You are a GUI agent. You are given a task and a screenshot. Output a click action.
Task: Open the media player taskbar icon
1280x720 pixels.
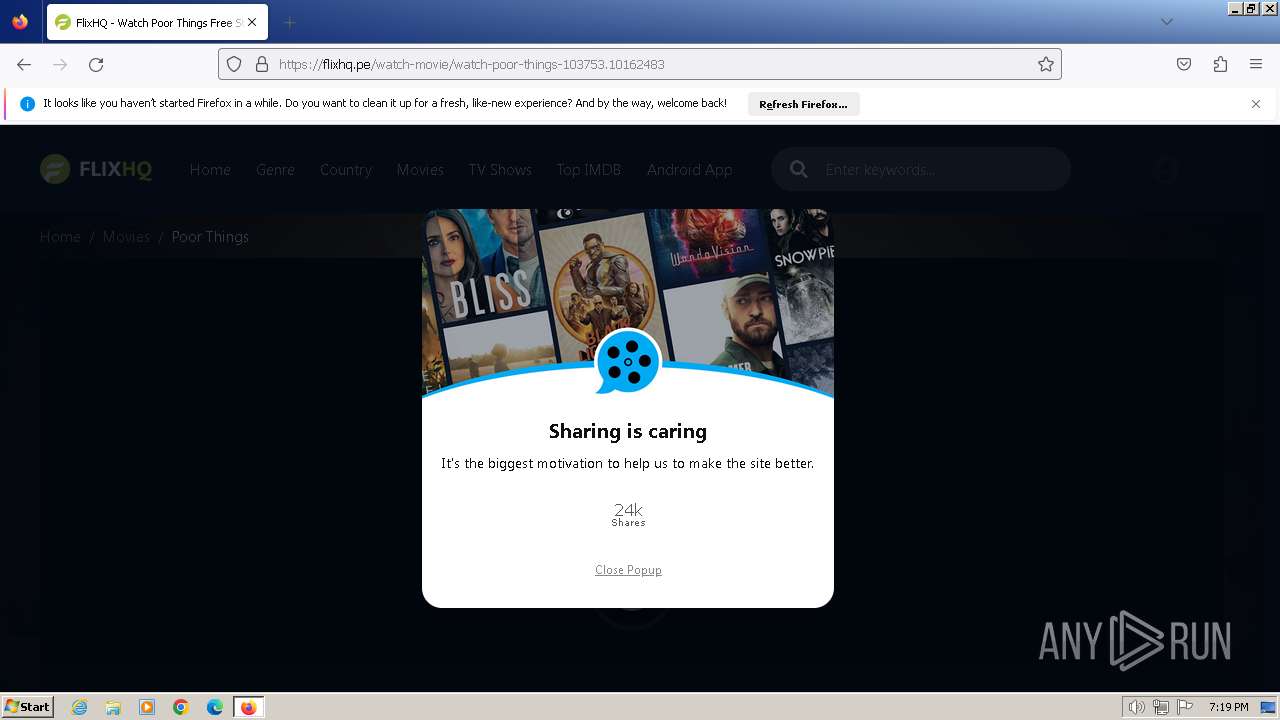point(147,707)
